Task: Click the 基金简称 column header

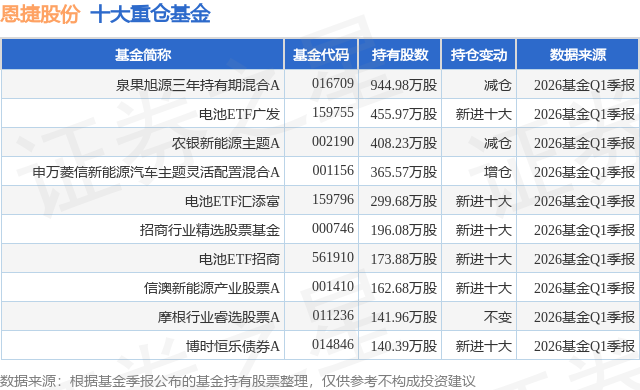Action: (143, 55)
